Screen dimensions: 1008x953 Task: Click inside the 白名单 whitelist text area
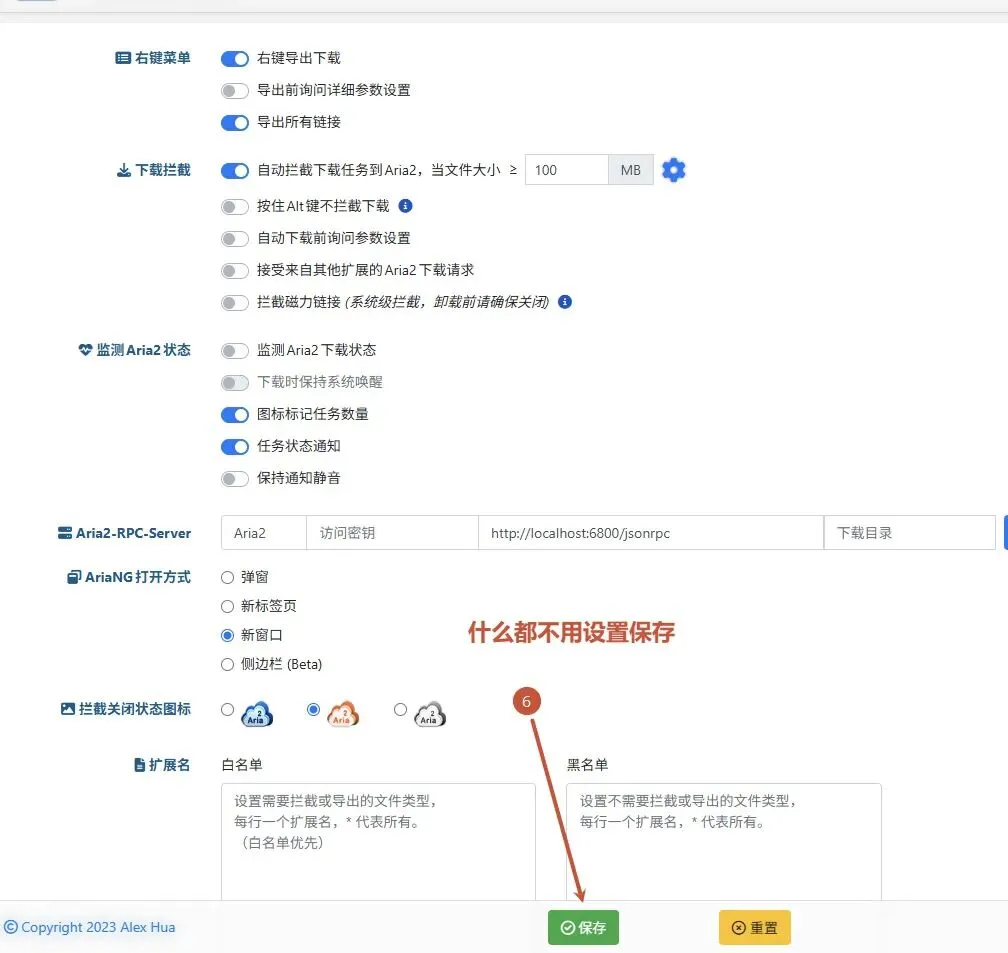click(x=378, y=842)
